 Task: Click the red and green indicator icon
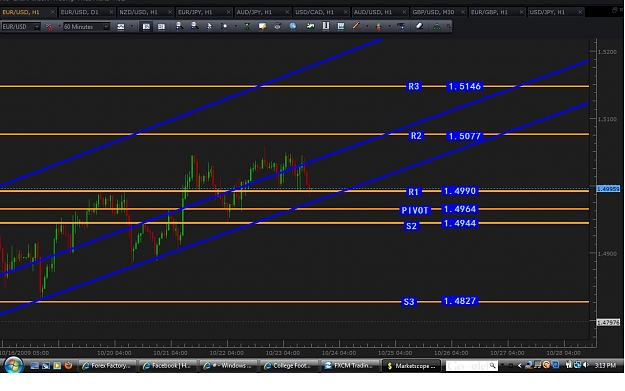tap(378, 27)
